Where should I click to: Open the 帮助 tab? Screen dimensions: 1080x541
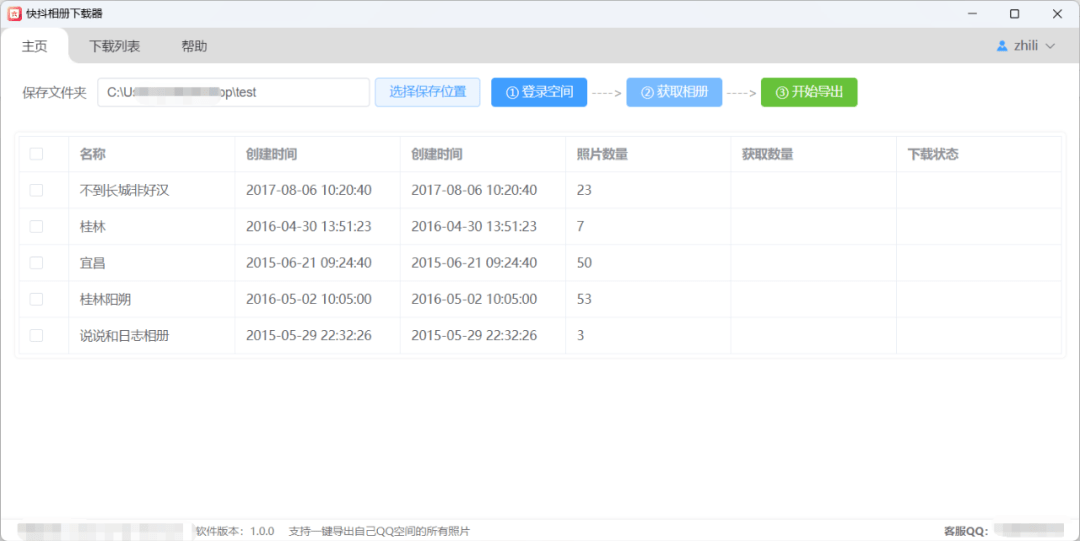194,46
